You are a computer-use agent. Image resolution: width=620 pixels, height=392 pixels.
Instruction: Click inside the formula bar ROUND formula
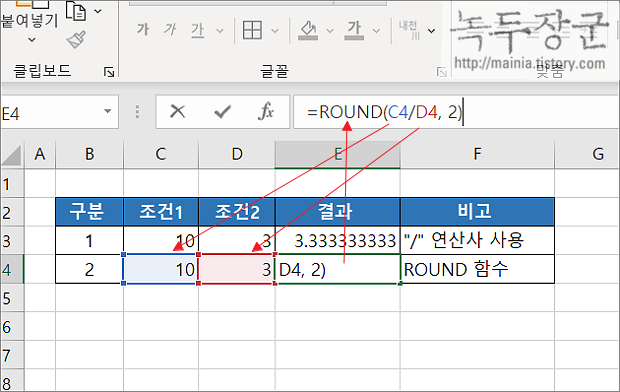[385, 112]
